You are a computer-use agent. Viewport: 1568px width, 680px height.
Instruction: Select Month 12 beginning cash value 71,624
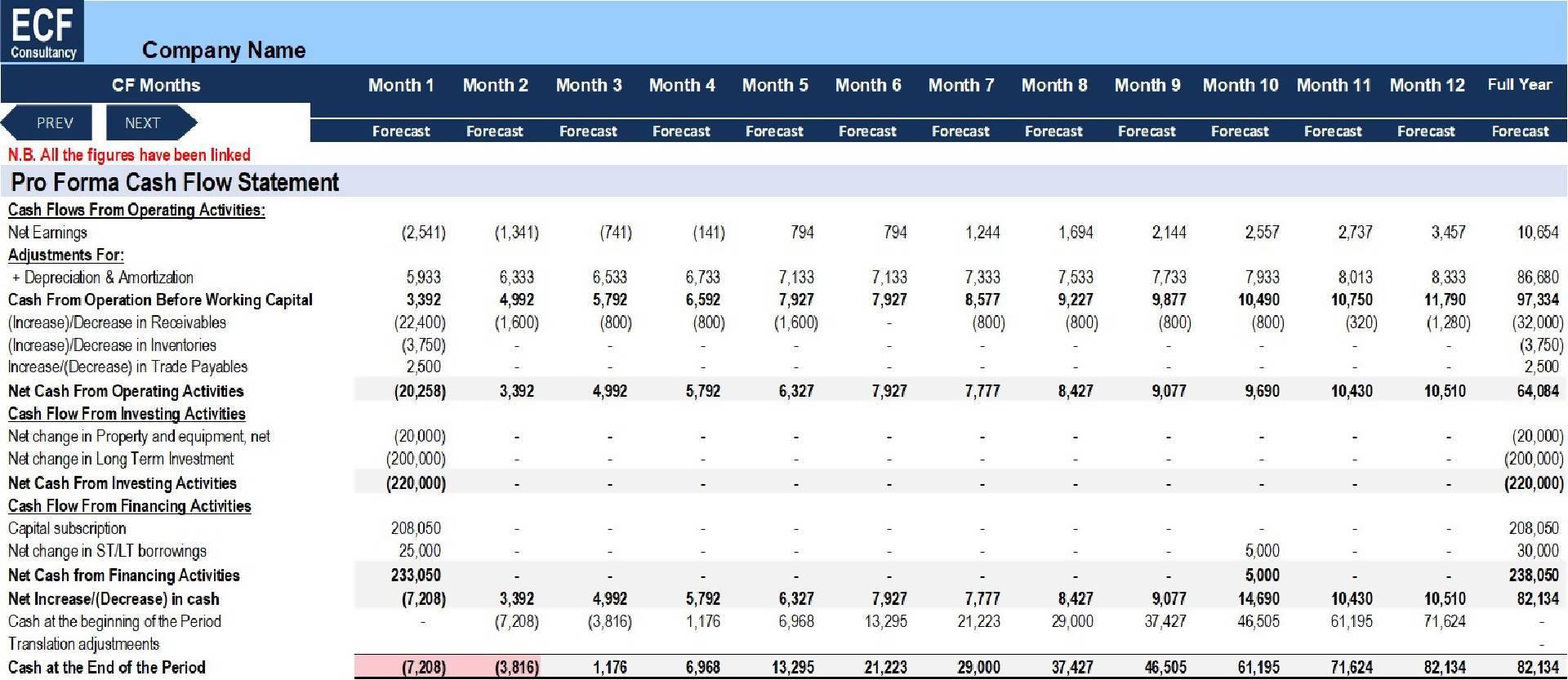click(1445, 621)
